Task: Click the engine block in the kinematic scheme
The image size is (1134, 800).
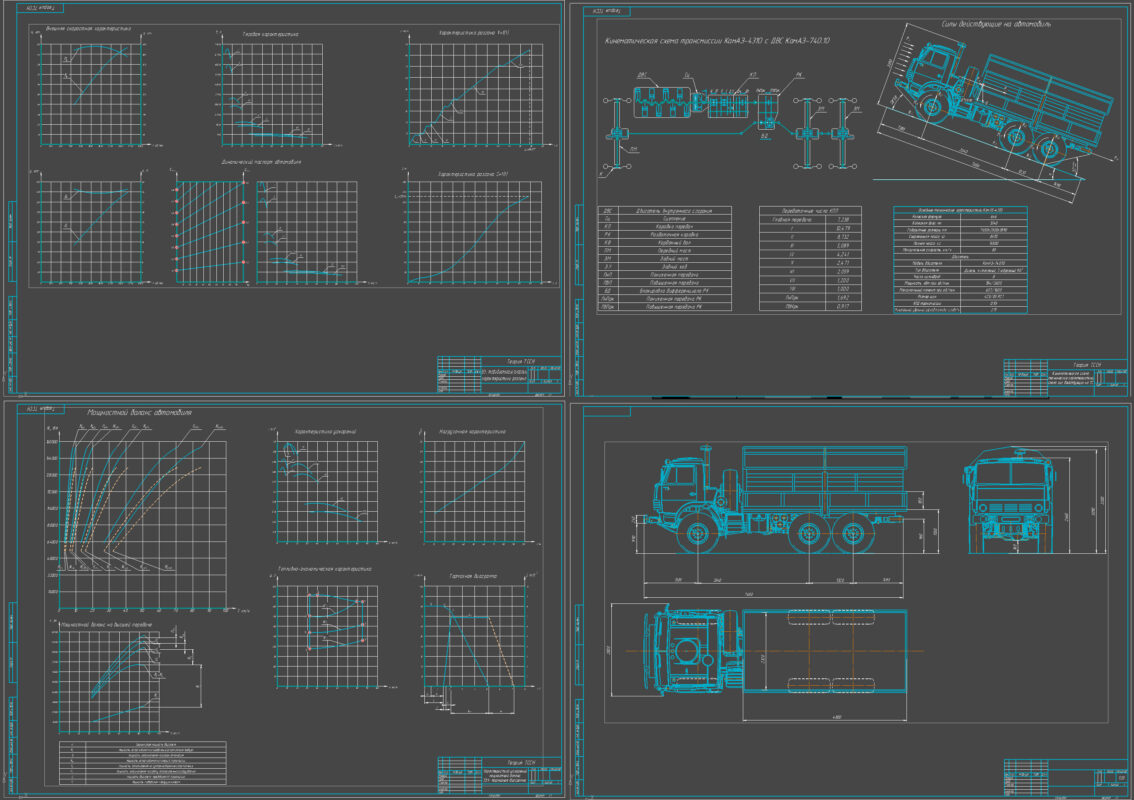Action: (x=664, y=103)
